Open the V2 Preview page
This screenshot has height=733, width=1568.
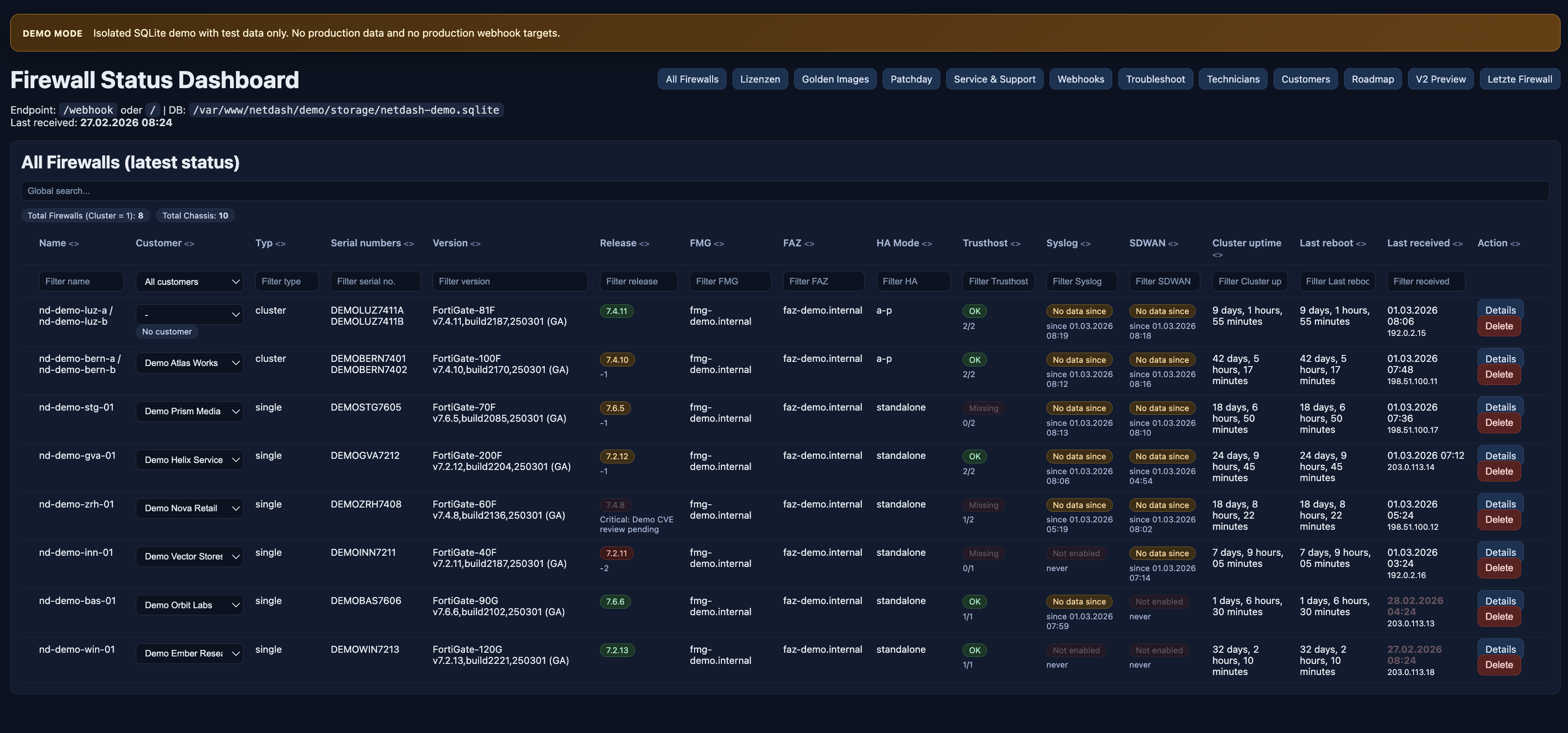1440,79
